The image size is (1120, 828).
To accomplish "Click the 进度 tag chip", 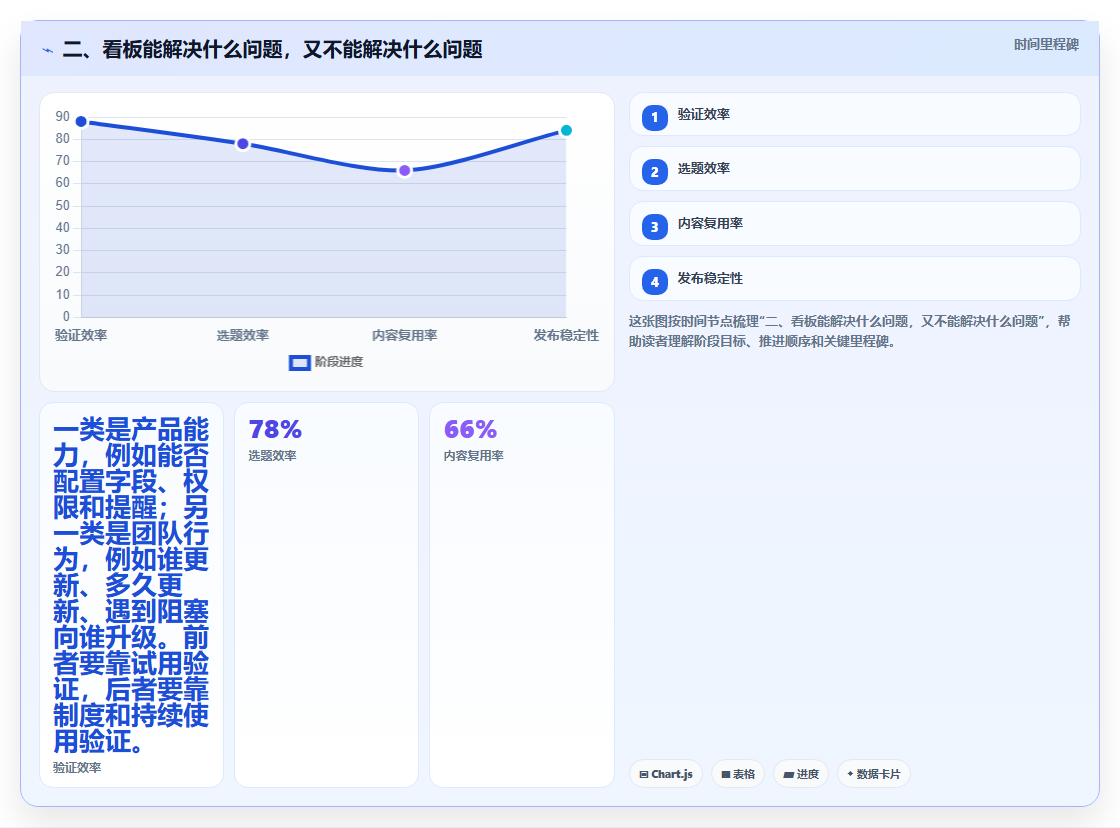I will click(x=801, y=774).
